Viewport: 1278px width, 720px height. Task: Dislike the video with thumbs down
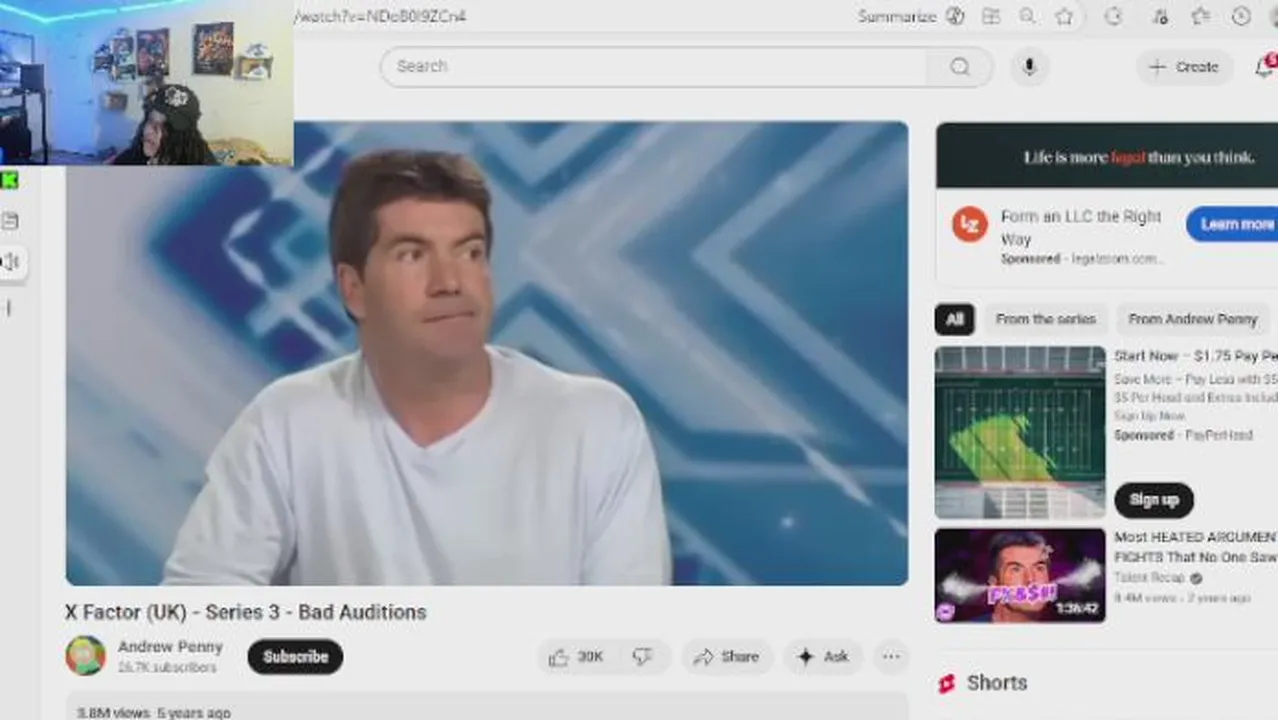(x=643, y=657)
